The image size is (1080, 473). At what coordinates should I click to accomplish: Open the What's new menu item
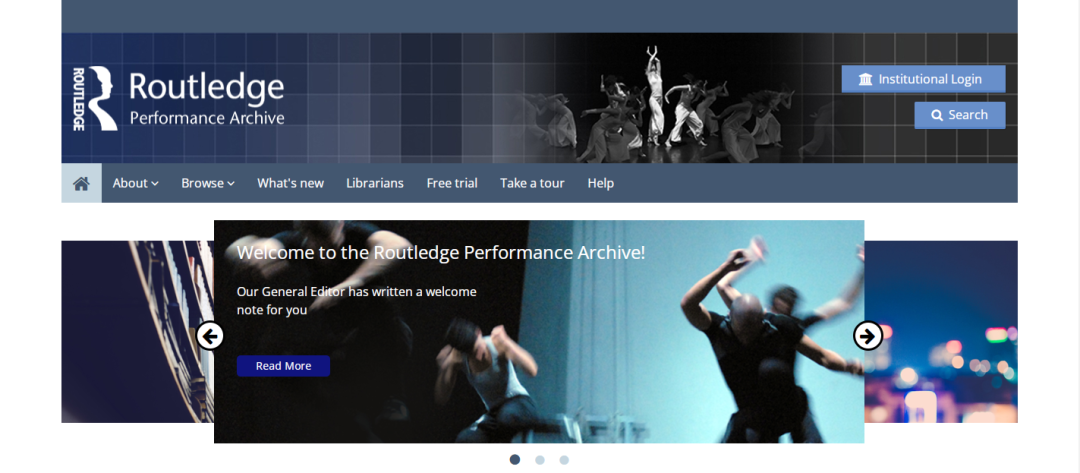[290, 183]
